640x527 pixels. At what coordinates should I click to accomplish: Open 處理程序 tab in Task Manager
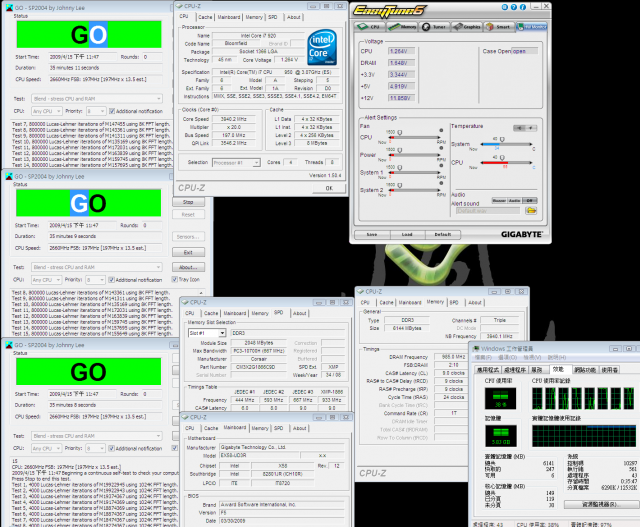click(x=514, y=370)
